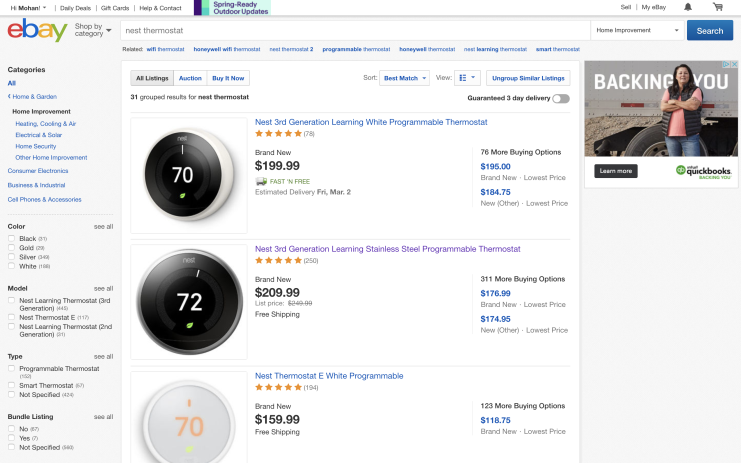Check Nest Learning Thermostat 2nd Generation filter
Screen dimensions: 741x463
(11, 326)
